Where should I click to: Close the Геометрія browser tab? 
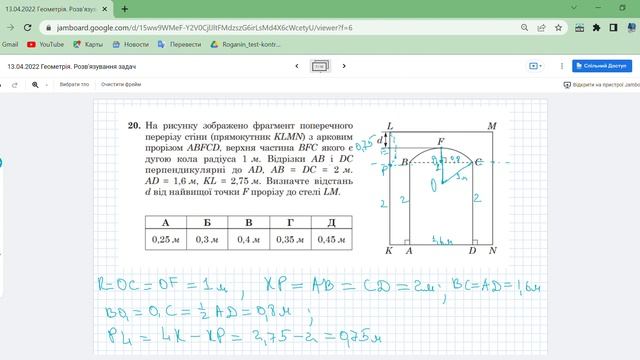click(105, 9)
